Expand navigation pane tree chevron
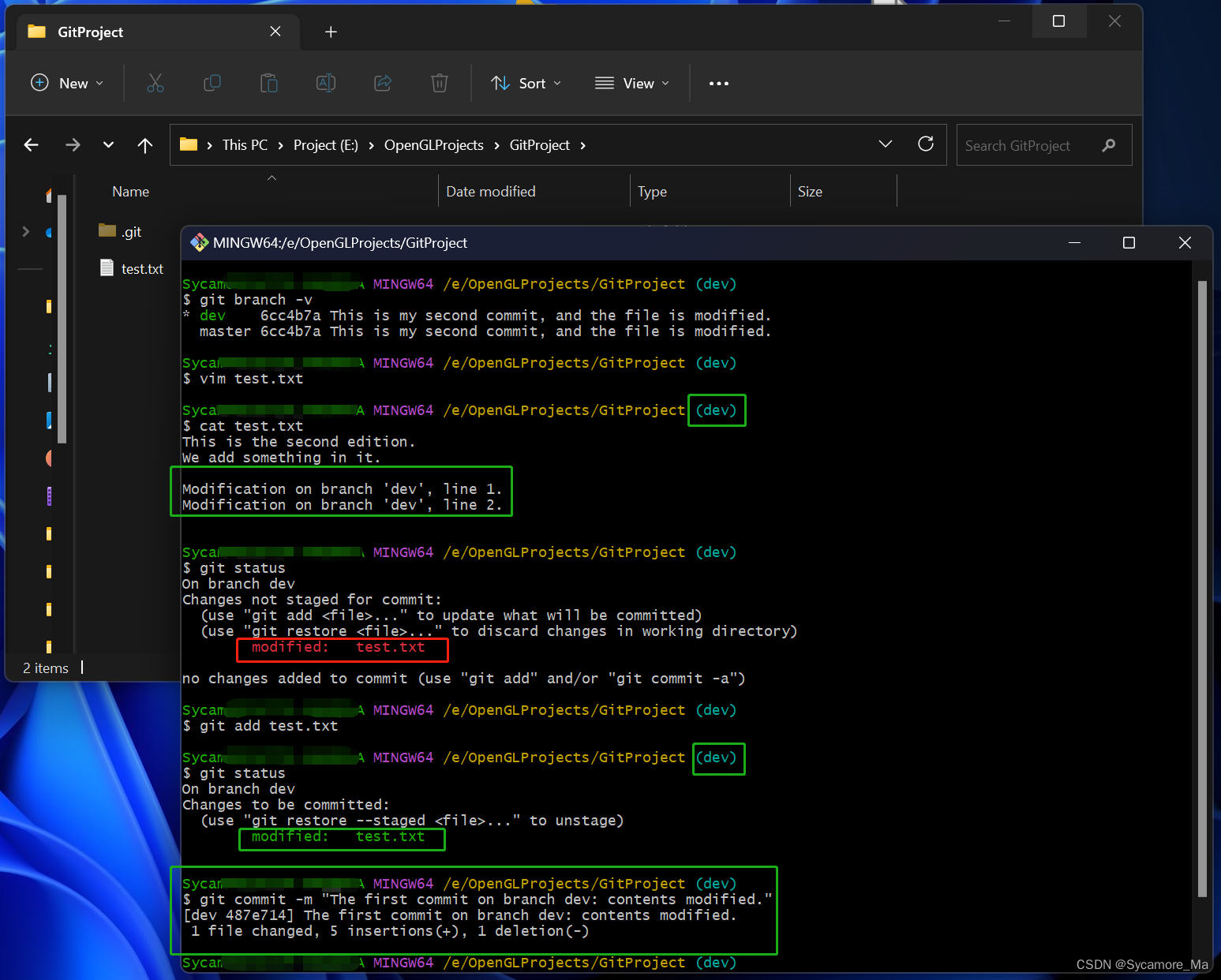Viewport: 1221px width, 980px height. (26, 231)
